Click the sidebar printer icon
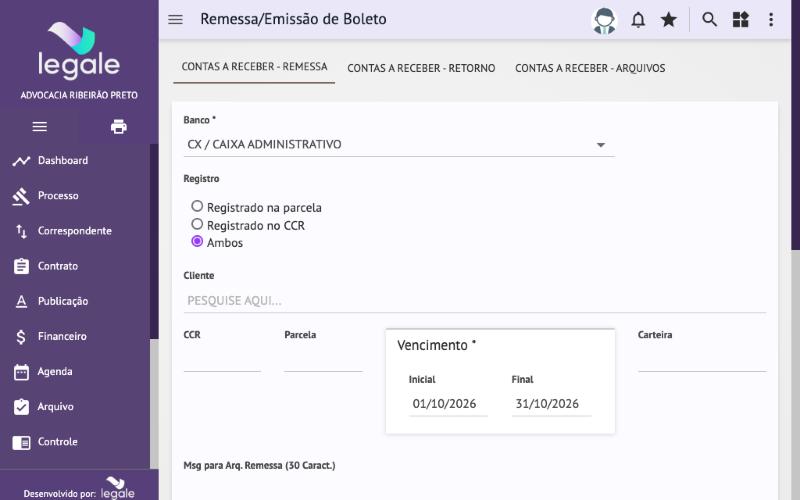800x500 pixels. coord(119,127)
